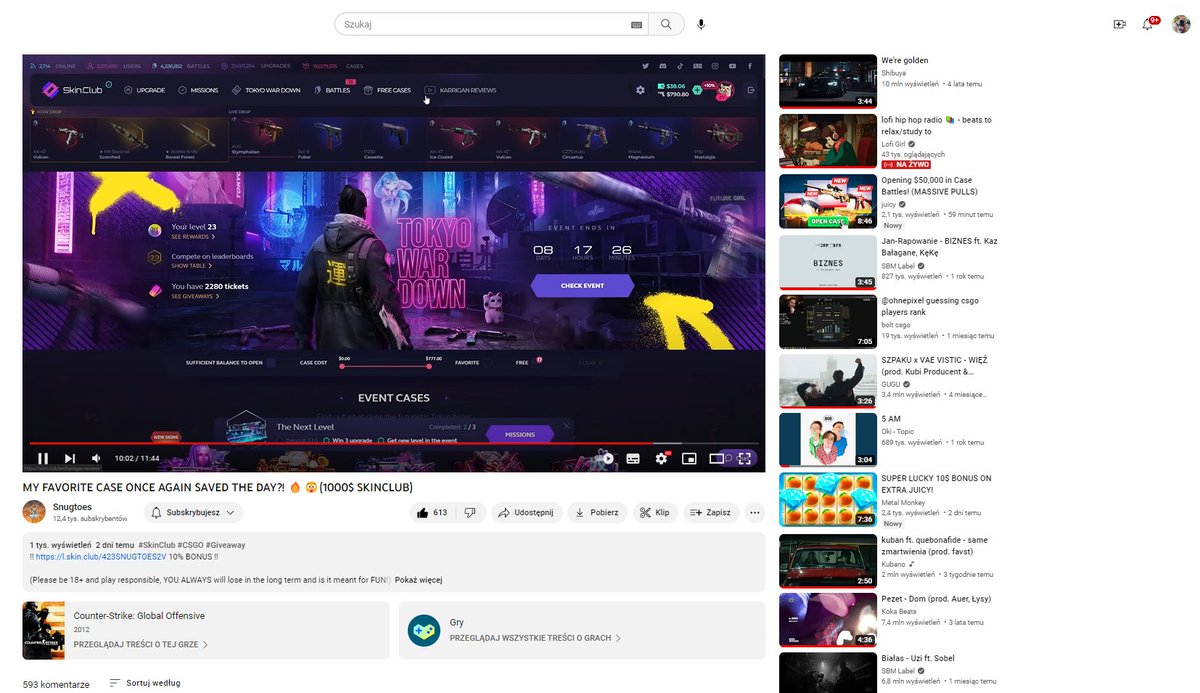The height and width of the screenshot is (693, 1200).
Task: Save video to playlist via Zapisz
Action: (x=711, y=512)
